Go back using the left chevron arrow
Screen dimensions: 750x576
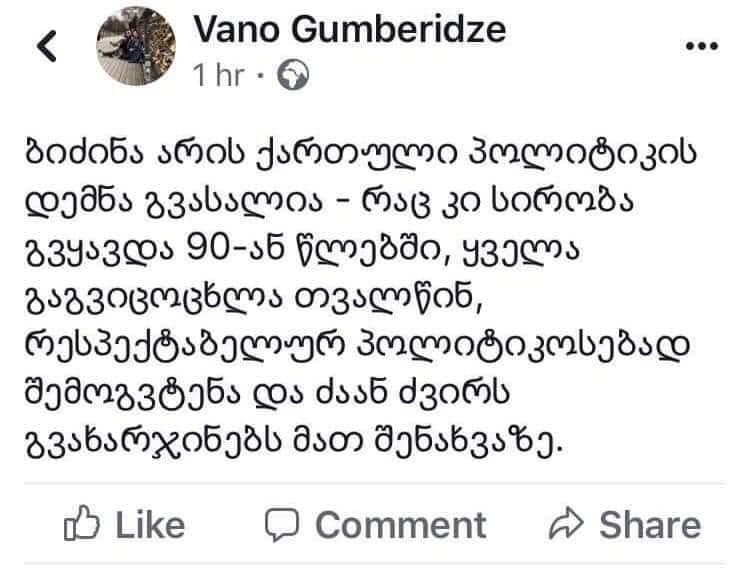(x=48, y=46)
